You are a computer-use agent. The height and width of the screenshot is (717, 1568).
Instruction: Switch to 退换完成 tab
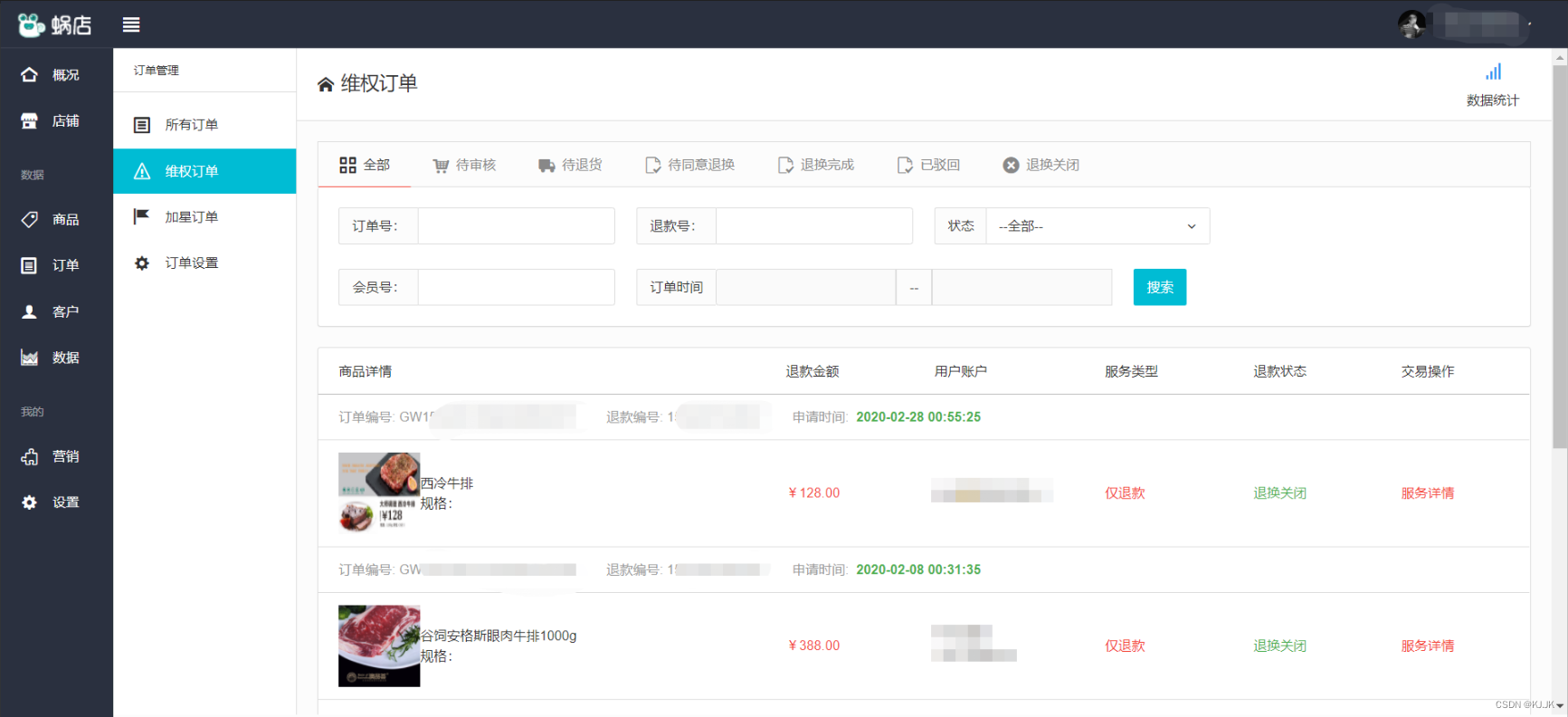click(x=816, y=165)
